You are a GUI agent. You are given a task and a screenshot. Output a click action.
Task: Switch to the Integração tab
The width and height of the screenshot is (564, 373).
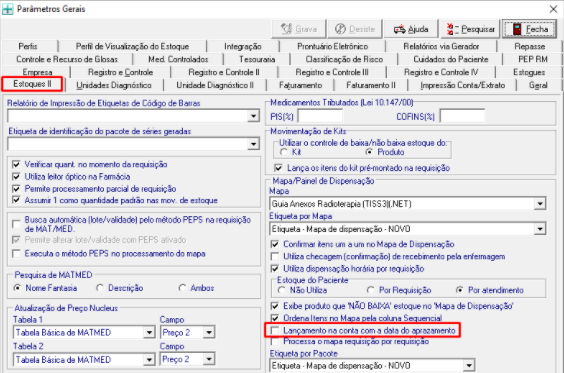242,46
